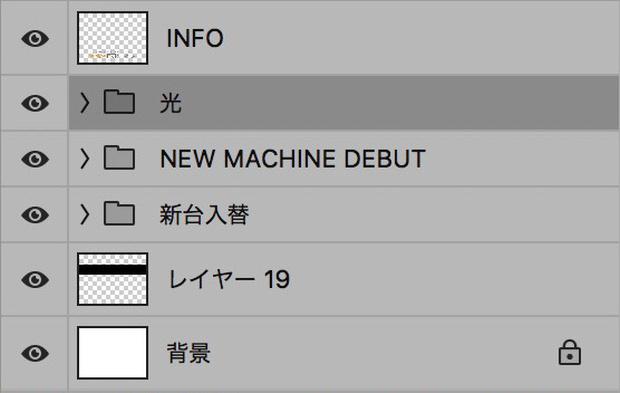This screenshot has width=620, height=393.
Task: Select the NEW MACHINE DEBUT group name
Action: tap(293, 159)
